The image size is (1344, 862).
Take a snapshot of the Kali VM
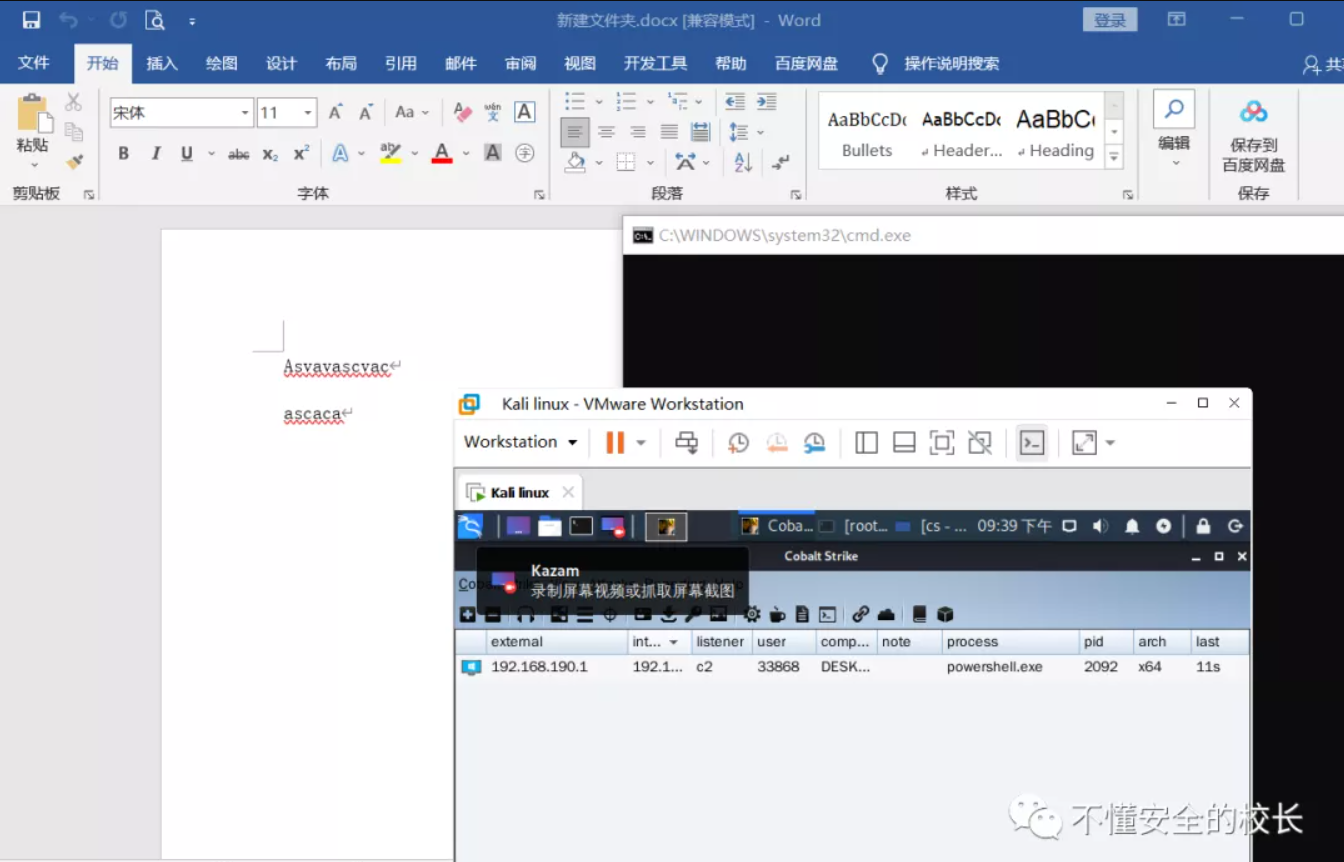tap(737, 442)
